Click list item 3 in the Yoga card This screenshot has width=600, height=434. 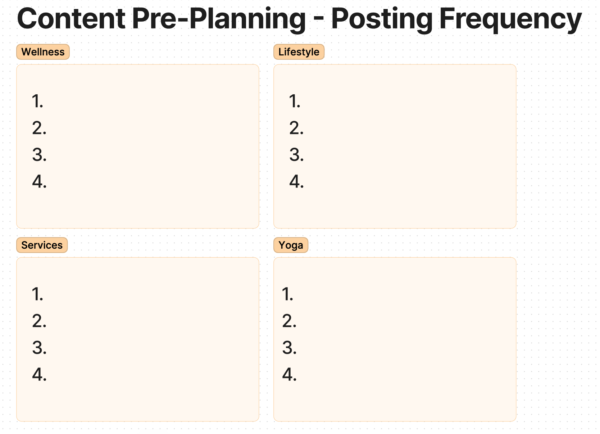tap(289, 348)
